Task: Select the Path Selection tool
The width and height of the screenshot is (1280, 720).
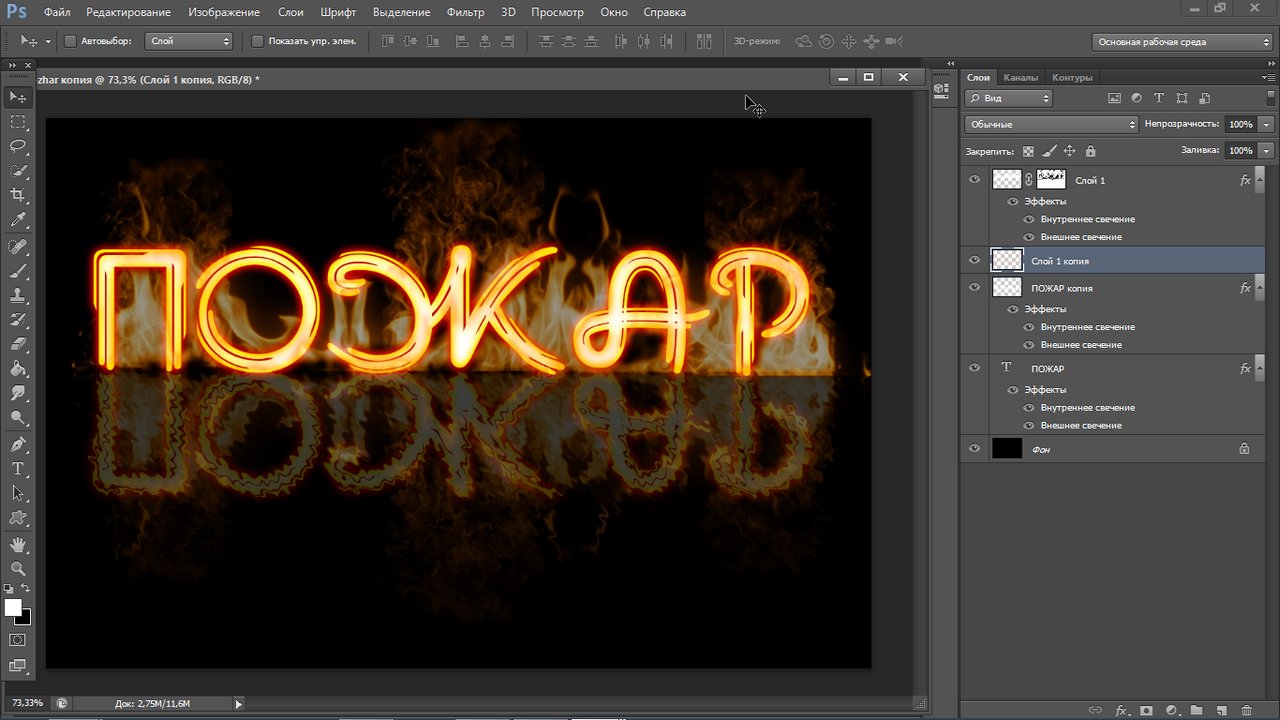Action: tap(18, 494)
